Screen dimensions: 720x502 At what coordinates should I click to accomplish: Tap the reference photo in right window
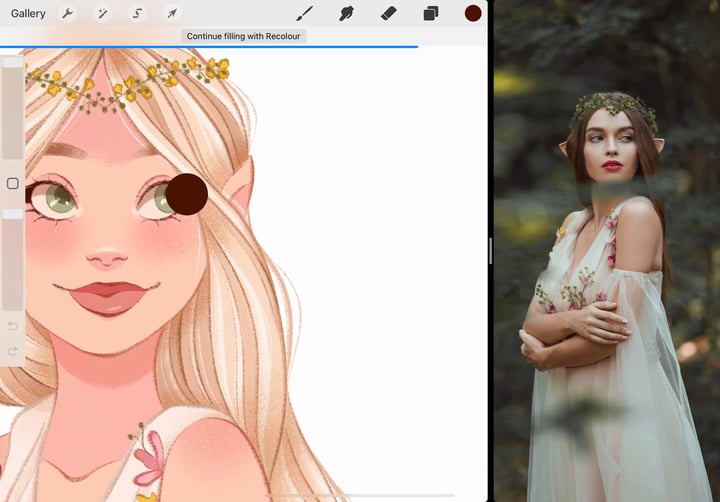coord(607,251)
